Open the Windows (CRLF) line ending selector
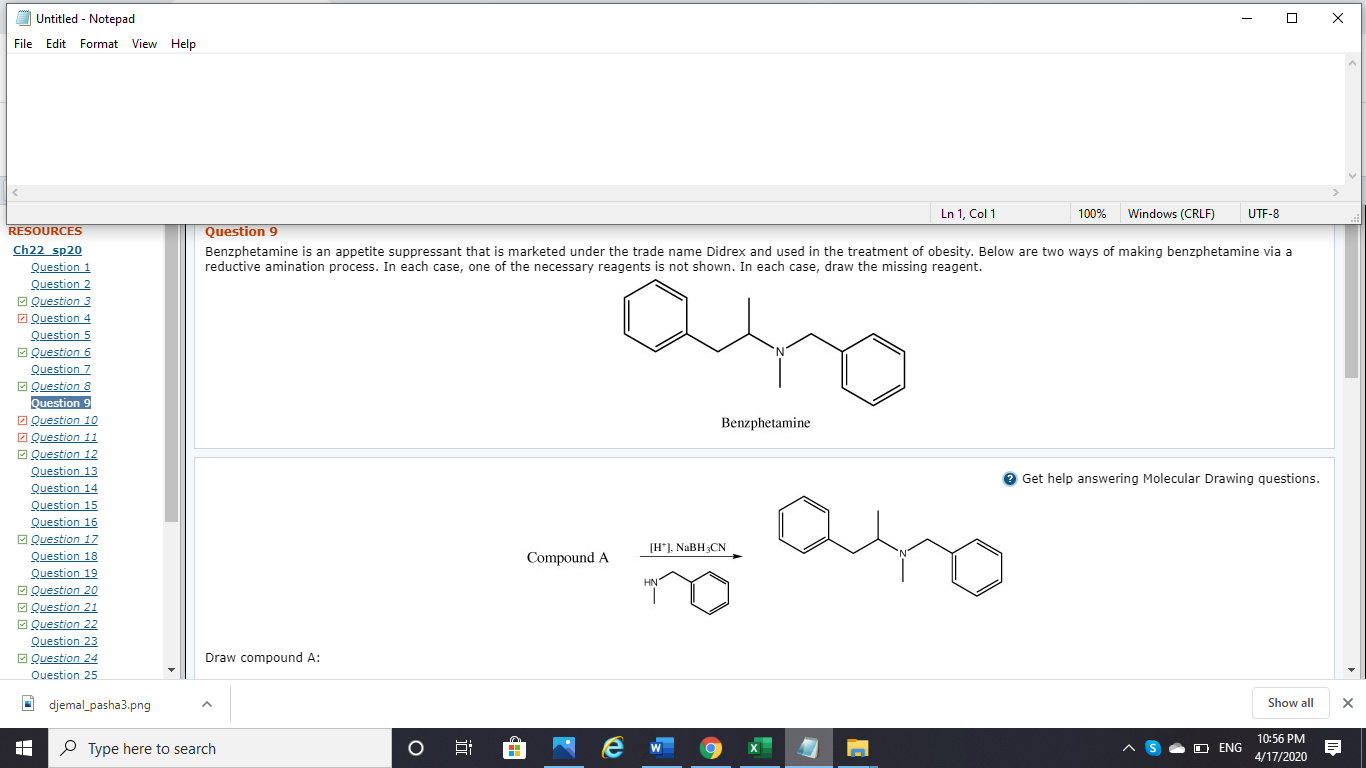This screenshot has width=1366, height=768. [x=1172, y=213]
